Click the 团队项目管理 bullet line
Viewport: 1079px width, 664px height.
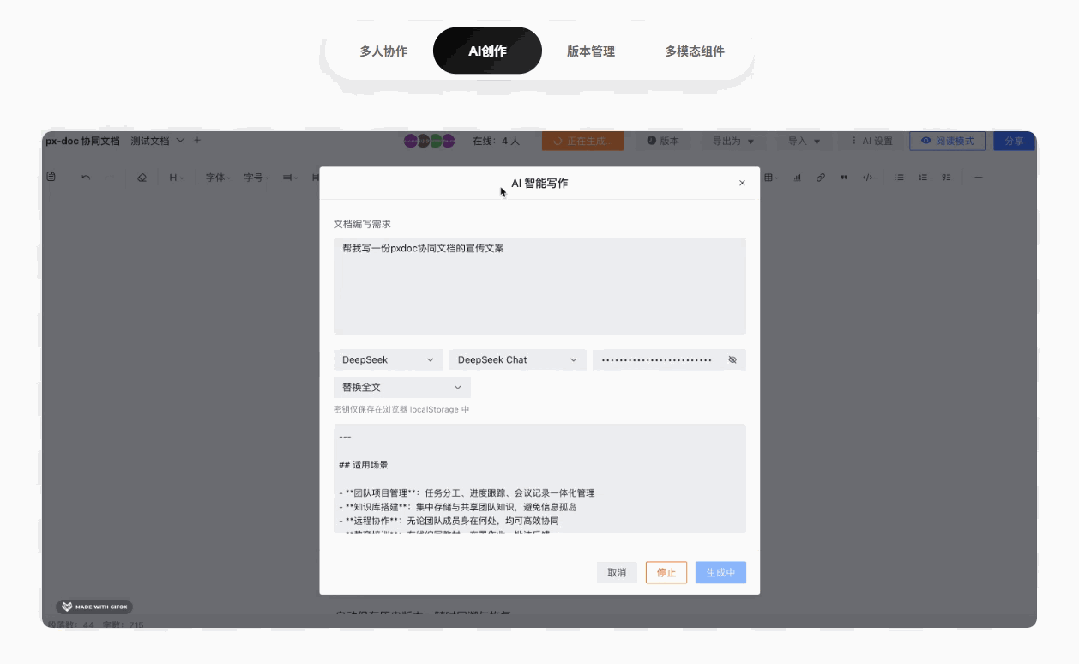click(x=467, y=493)
